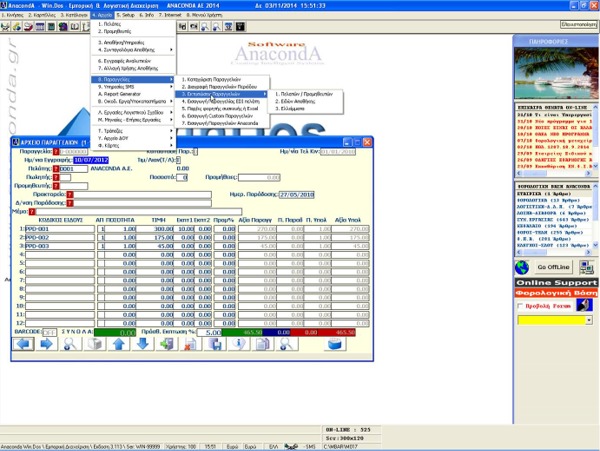600x451 pixels.
Task: Click the teal calculator icon in top toolbar
Action: 51,27
